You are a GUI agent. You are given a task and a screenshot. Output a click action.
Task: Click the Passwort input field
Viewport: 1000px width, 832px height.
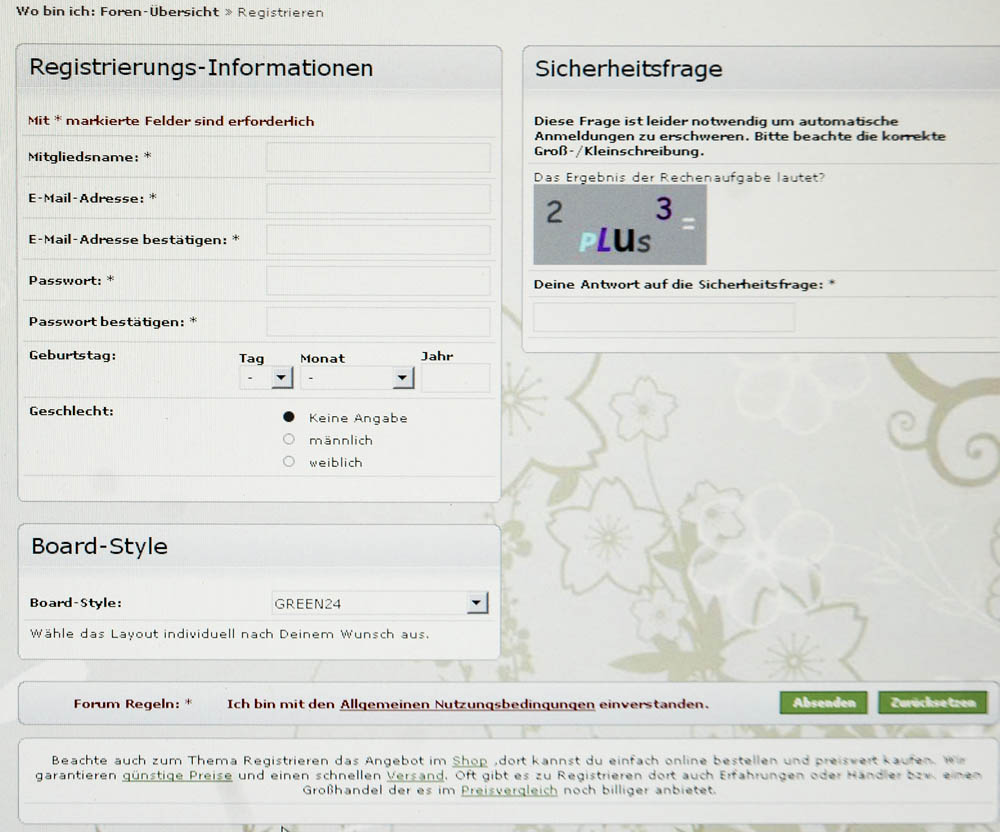point(378,281)
